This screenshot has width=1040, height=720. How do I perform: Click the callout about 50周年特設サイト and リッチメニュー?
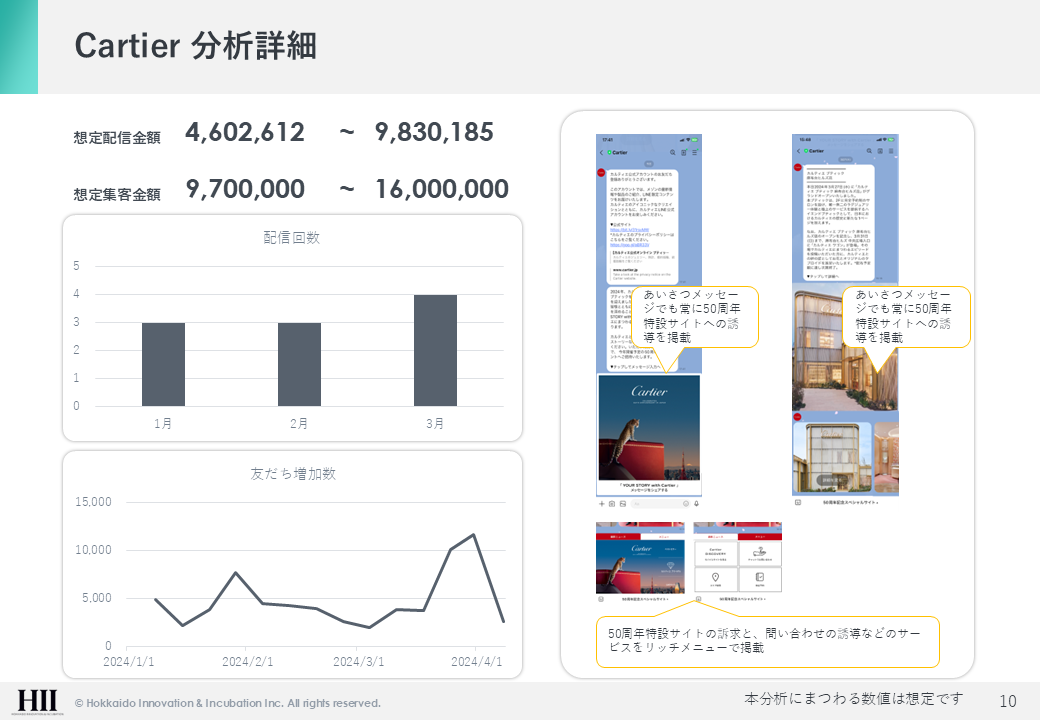click(x=767, y=641)
